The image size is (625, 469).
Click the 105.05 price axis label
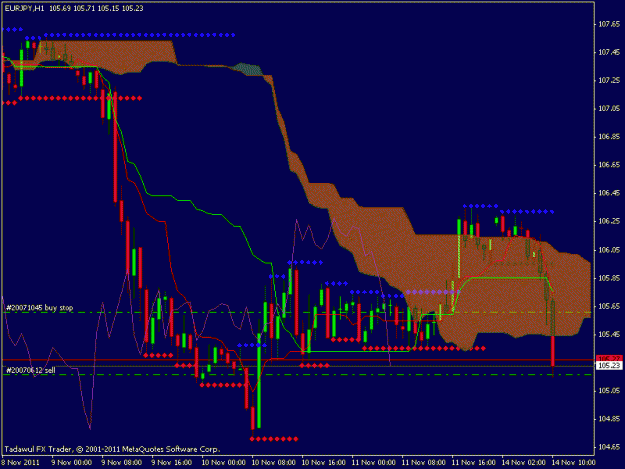pos(609,391)
